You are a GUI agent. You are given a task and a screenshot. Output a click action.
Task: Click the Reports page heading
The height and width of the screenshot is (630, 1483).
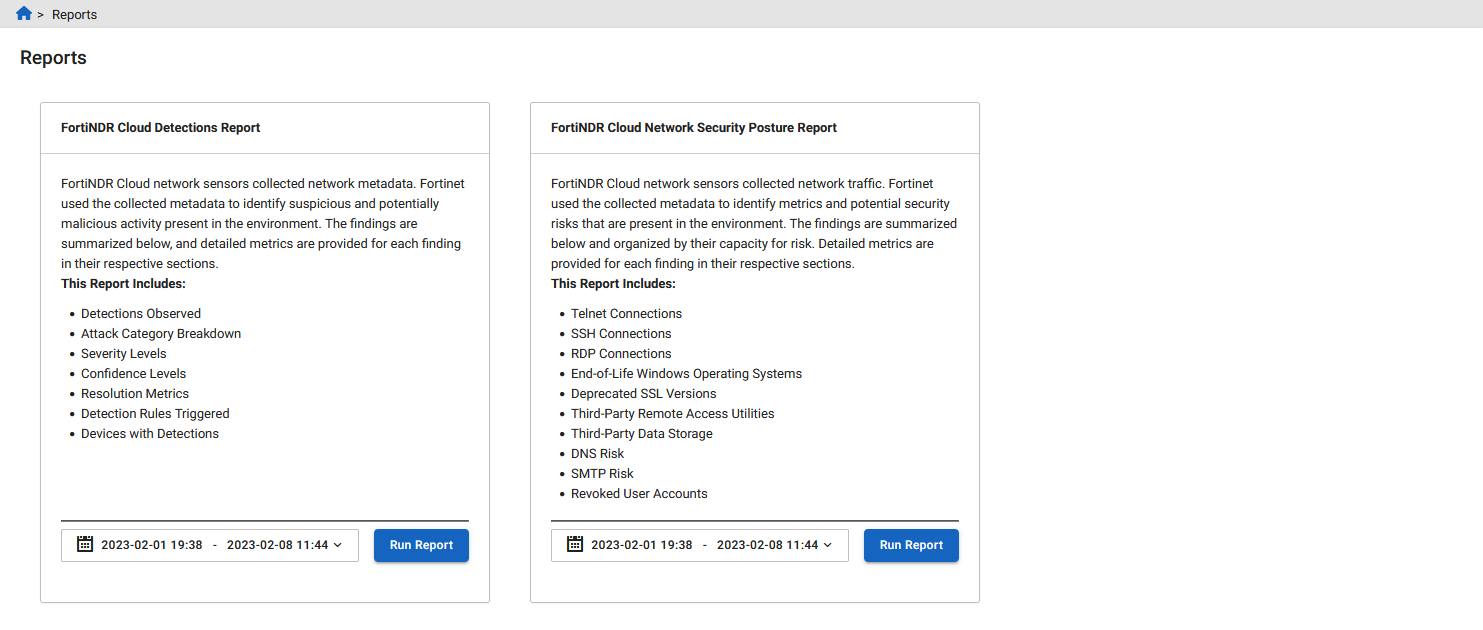tap(53, 57)
